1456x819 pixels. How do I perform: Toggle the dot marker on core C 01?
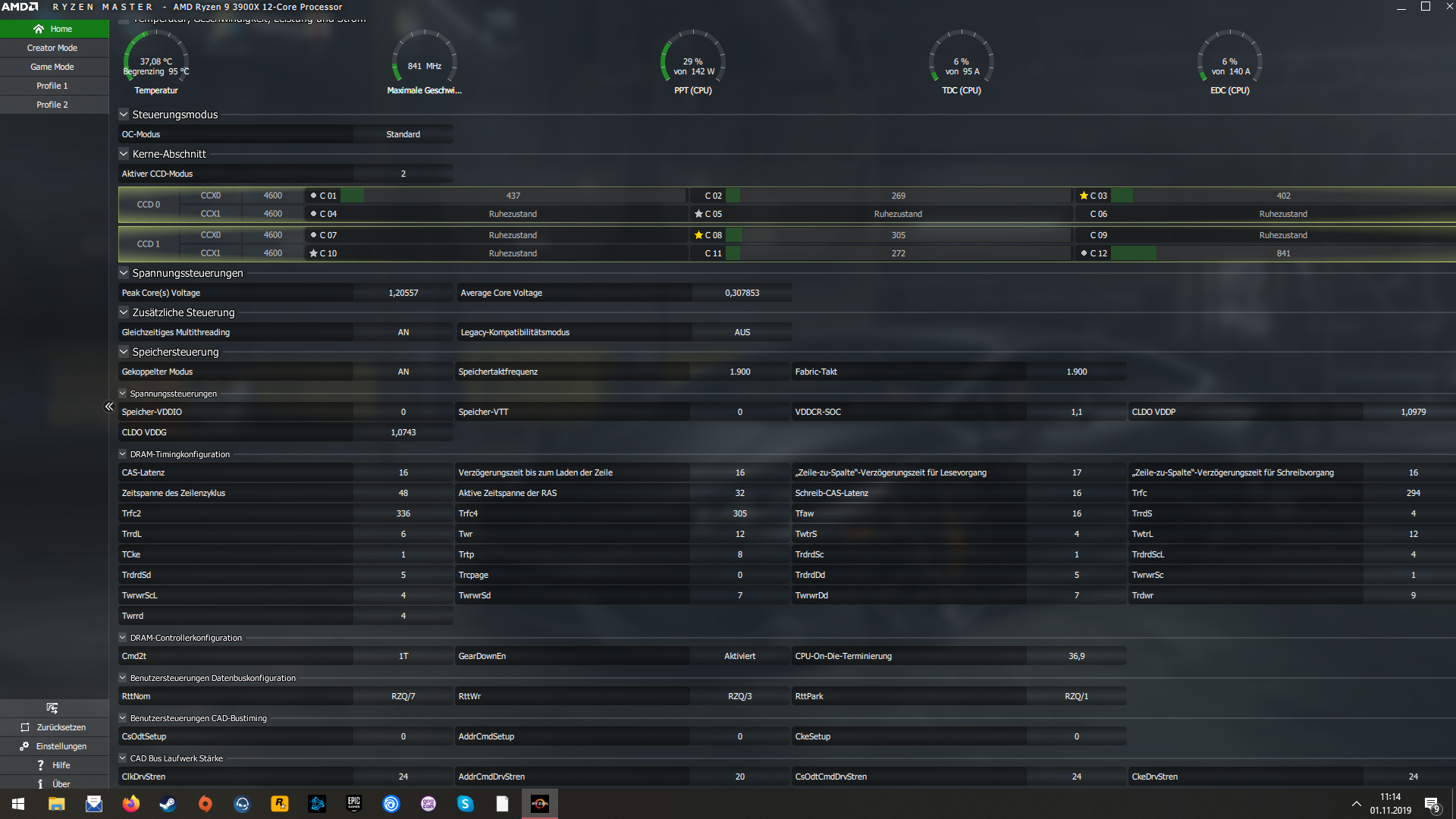click(313, 196)
